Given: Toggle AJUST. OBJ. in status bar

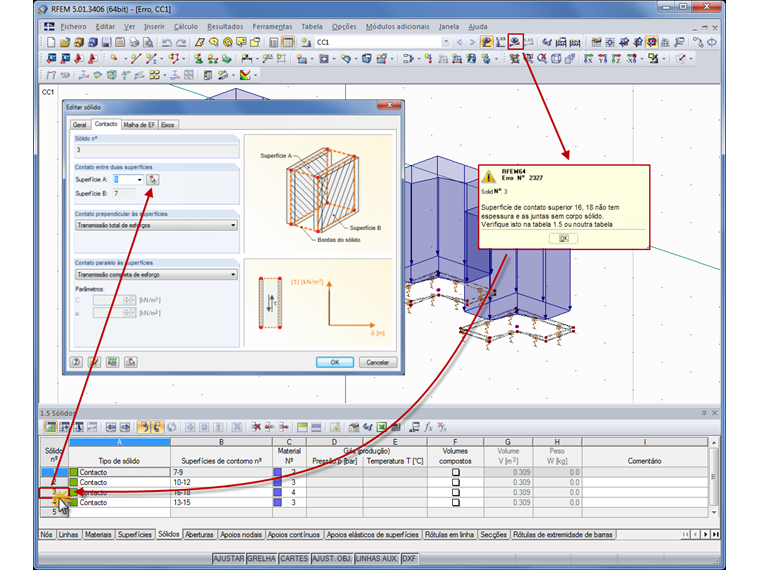Looking at the screenshot, I should [x=332, y=558].
